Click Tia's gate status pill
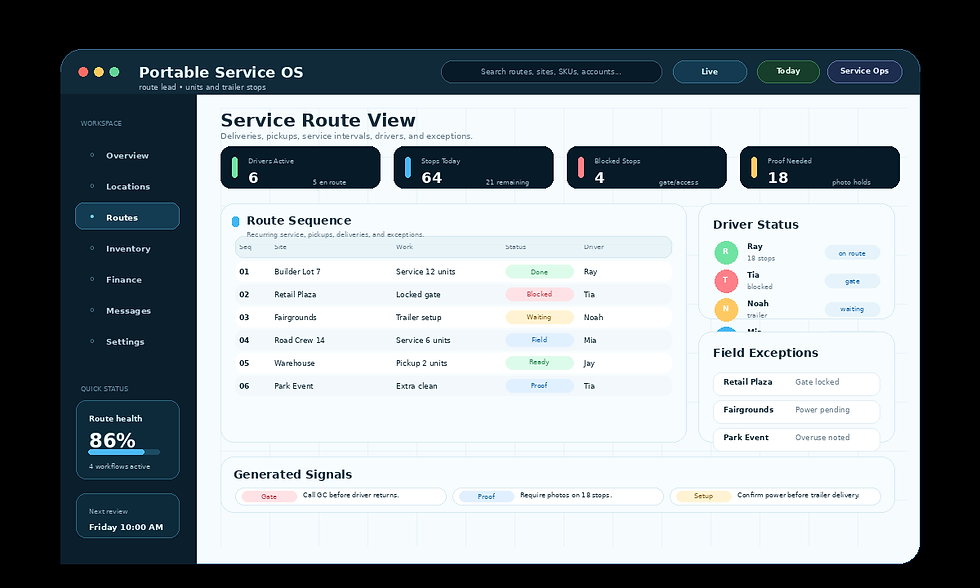 click(852, 281)
